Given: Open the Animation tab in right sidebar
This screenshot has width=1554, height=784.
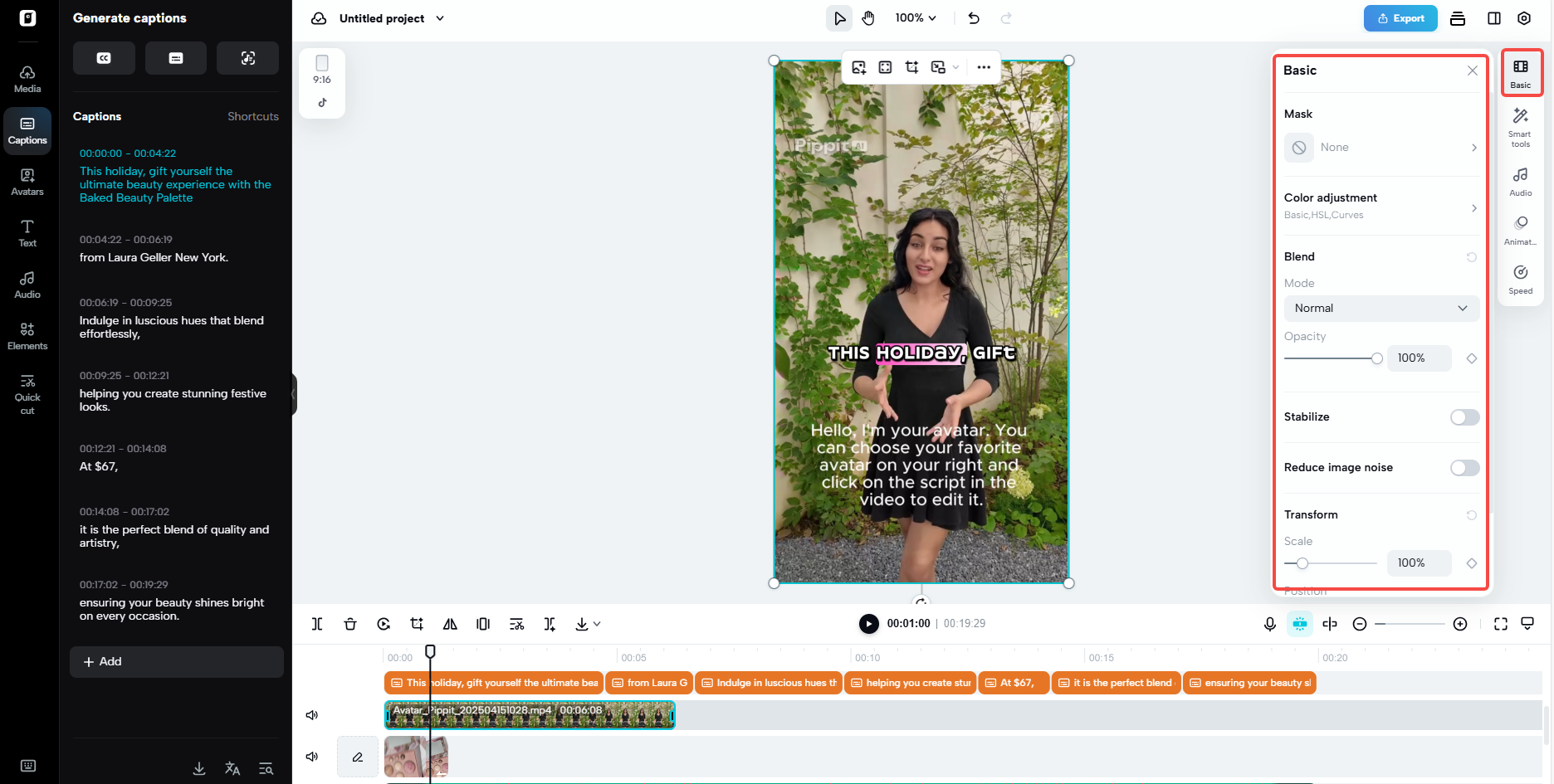Looking at the screenshot, I should tap(1521, 231).
